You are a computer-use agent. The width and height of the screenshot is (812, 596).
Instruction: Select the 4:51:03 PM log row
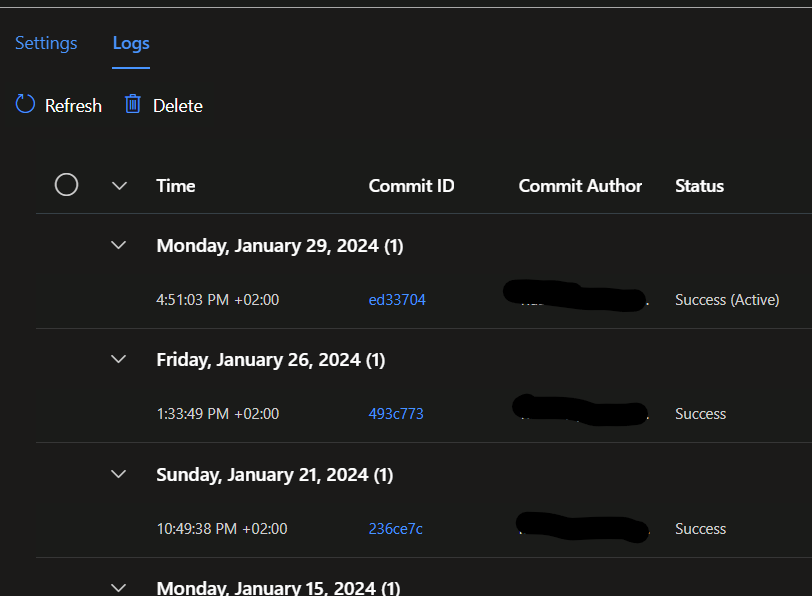click(x=218, y=300)
